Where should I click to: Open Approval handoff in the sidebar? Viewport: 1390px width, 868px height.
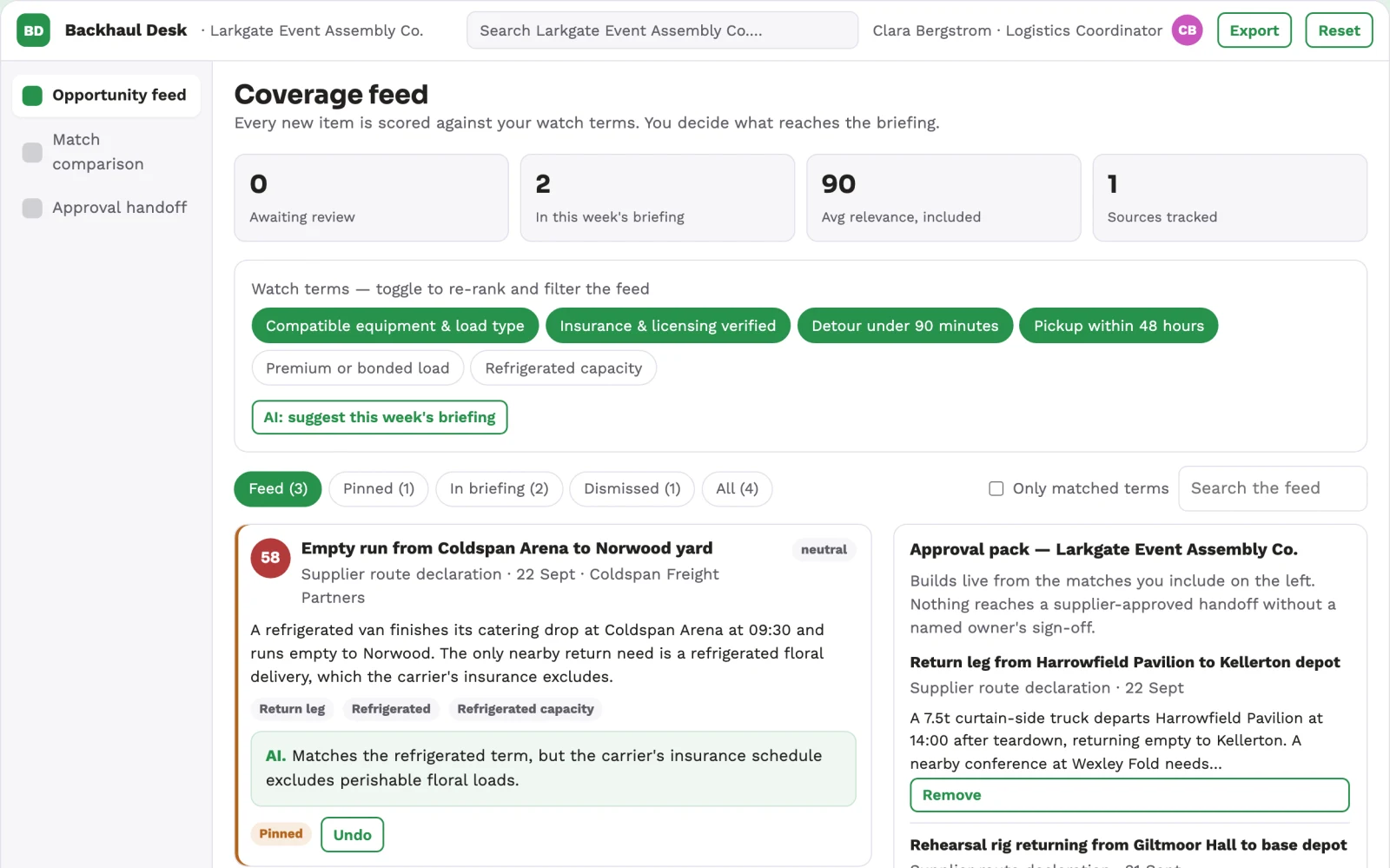[x=106, y=208]
